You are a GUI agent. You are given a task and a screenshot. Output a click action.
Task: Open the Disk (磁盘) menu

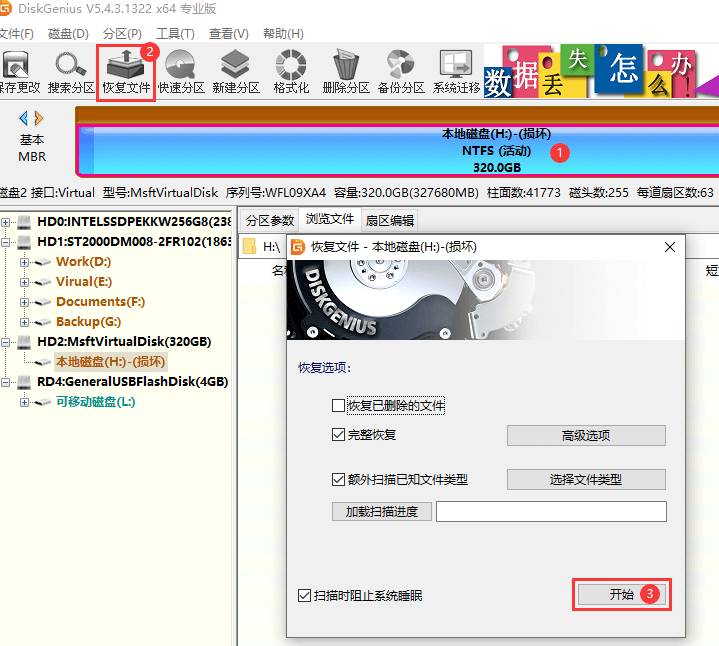pos(68,33)
